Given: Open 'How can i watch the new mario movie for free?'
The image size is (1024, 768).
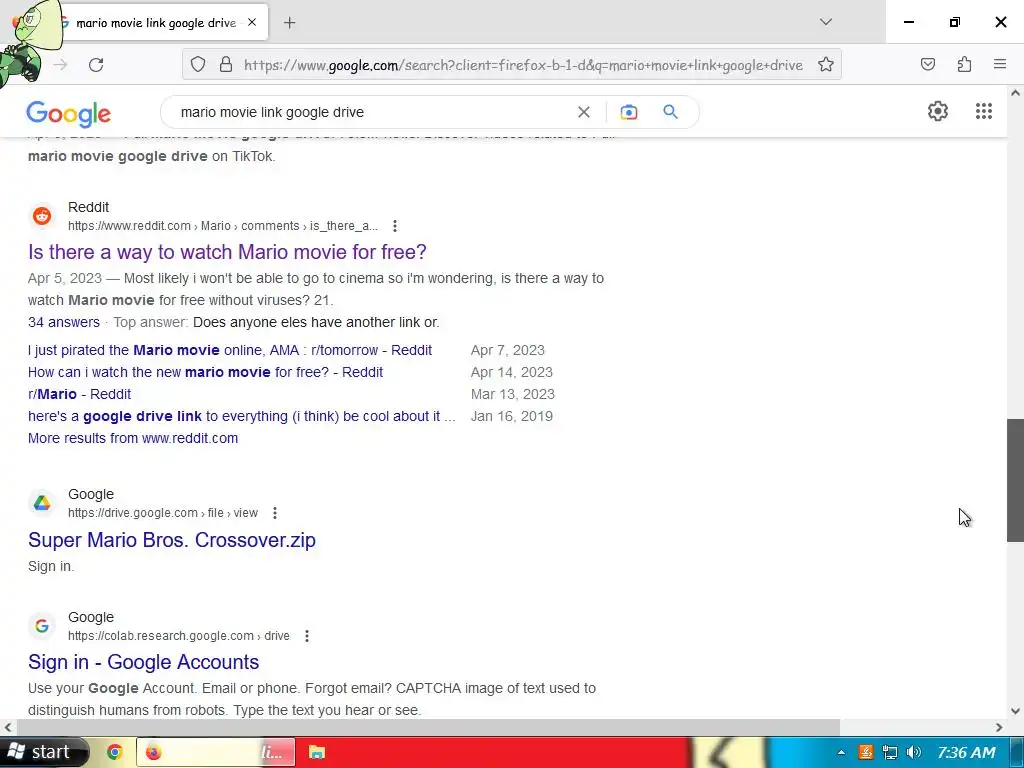Looking at the screenshot, I should [205, 372].
